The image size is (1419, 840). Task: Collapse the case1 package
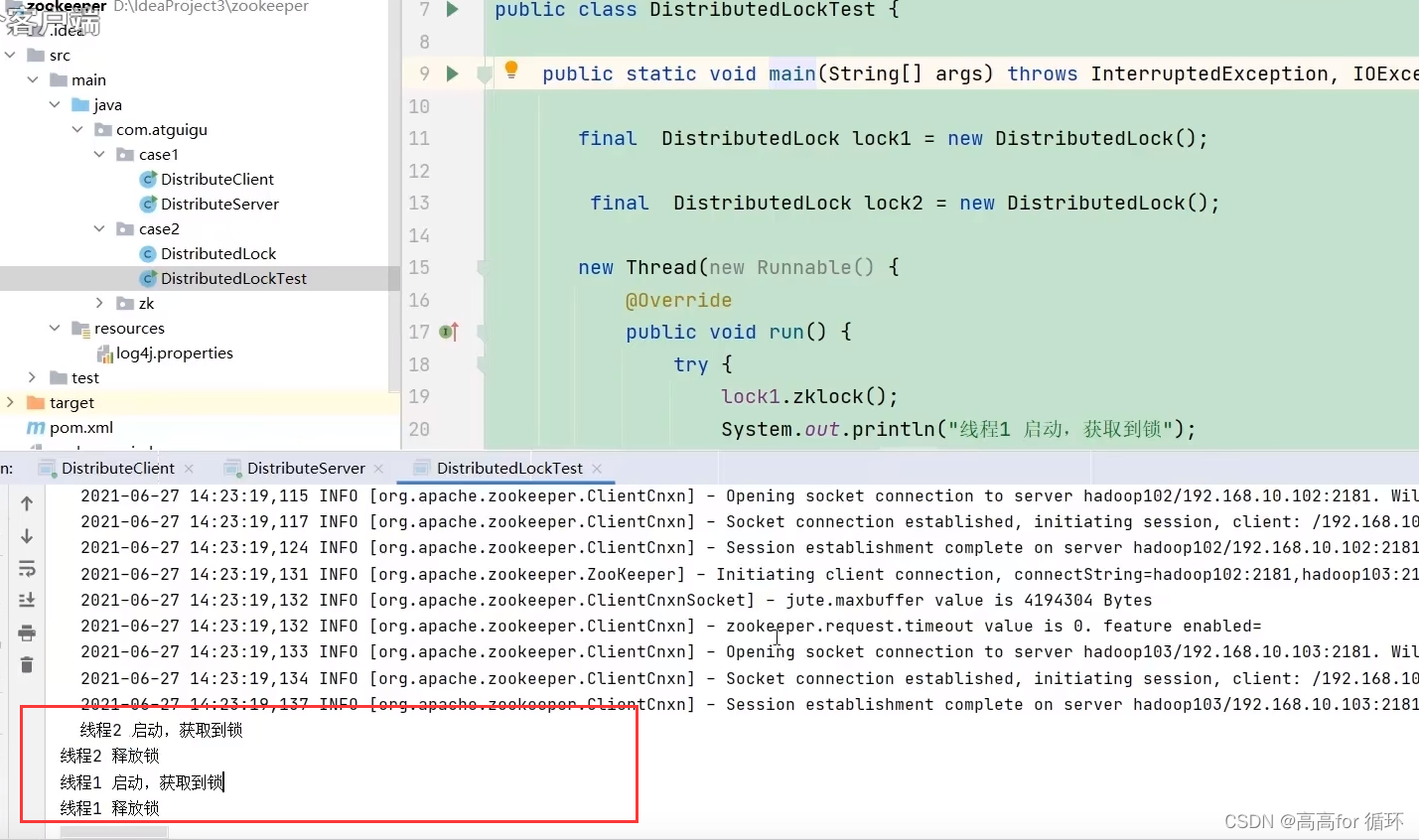coord(99,154)
